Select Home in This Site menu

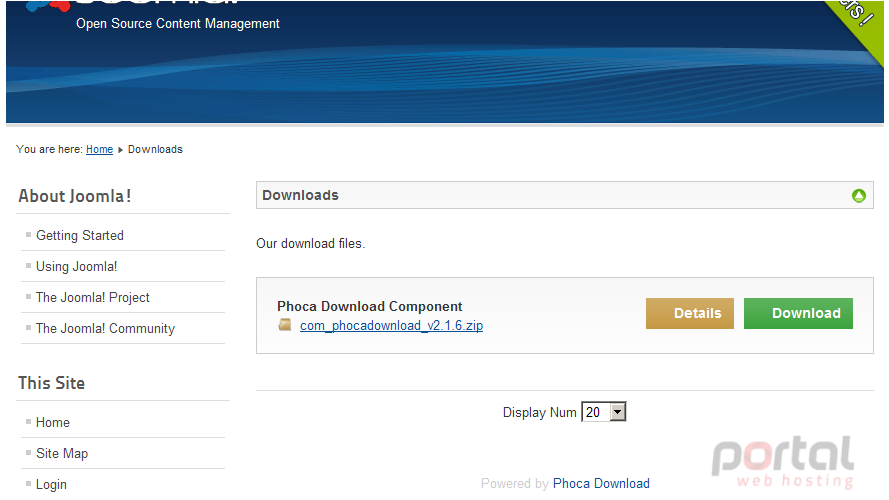pos(53,422)
